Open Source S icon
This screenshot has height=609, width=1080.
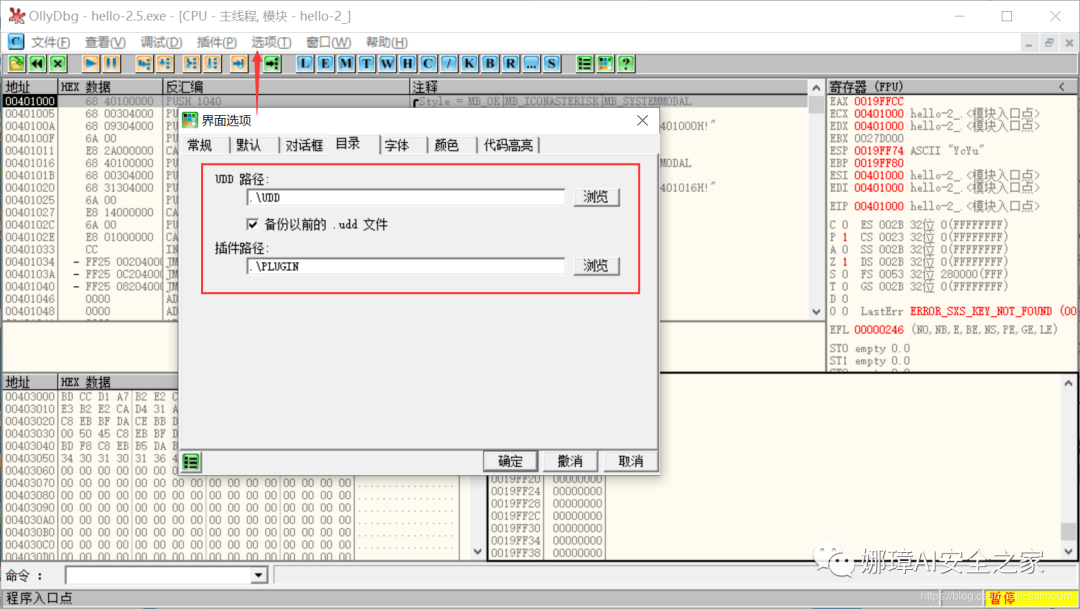click(x=552, y=64)
